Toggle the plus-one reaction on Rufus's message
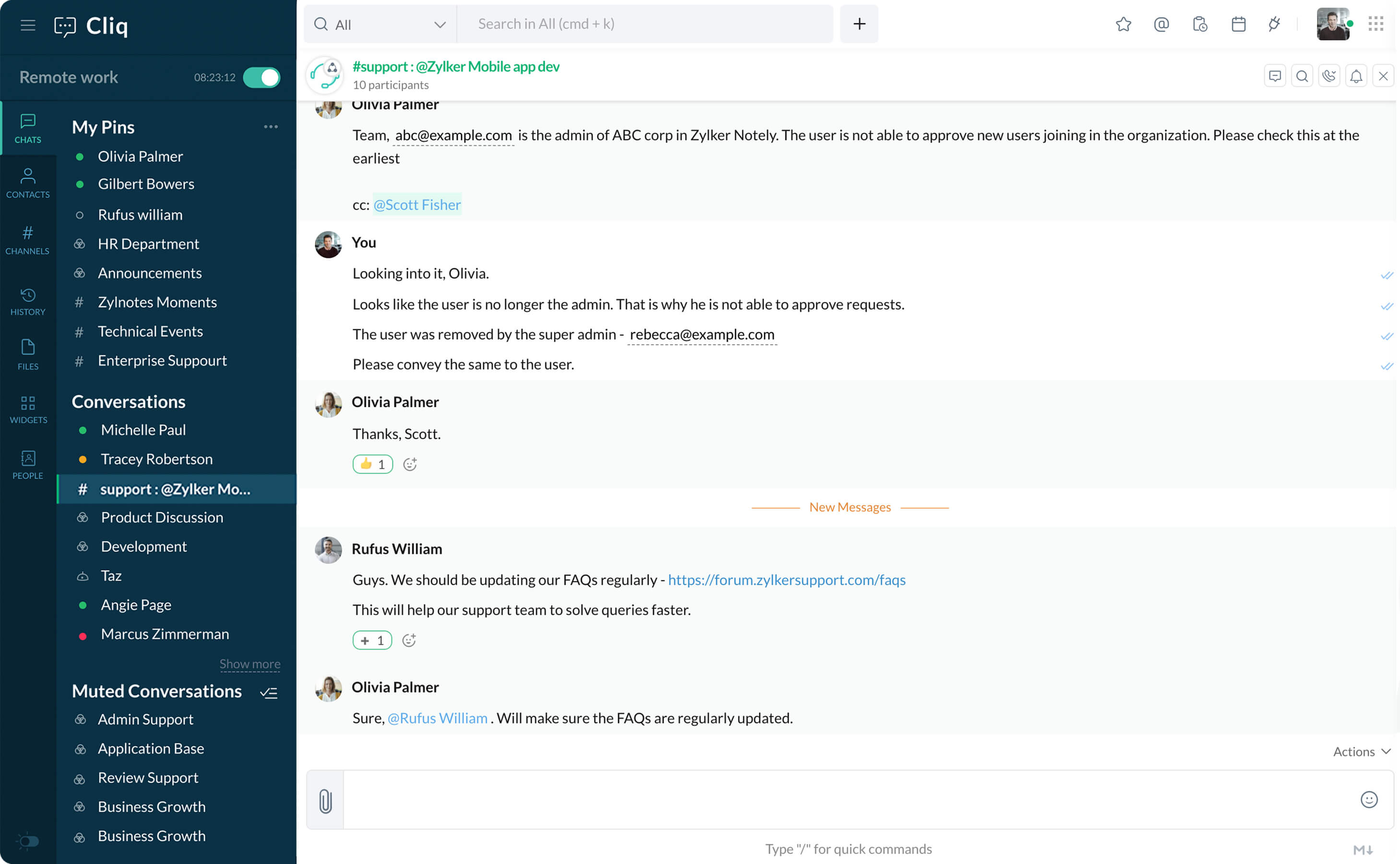 372,641
